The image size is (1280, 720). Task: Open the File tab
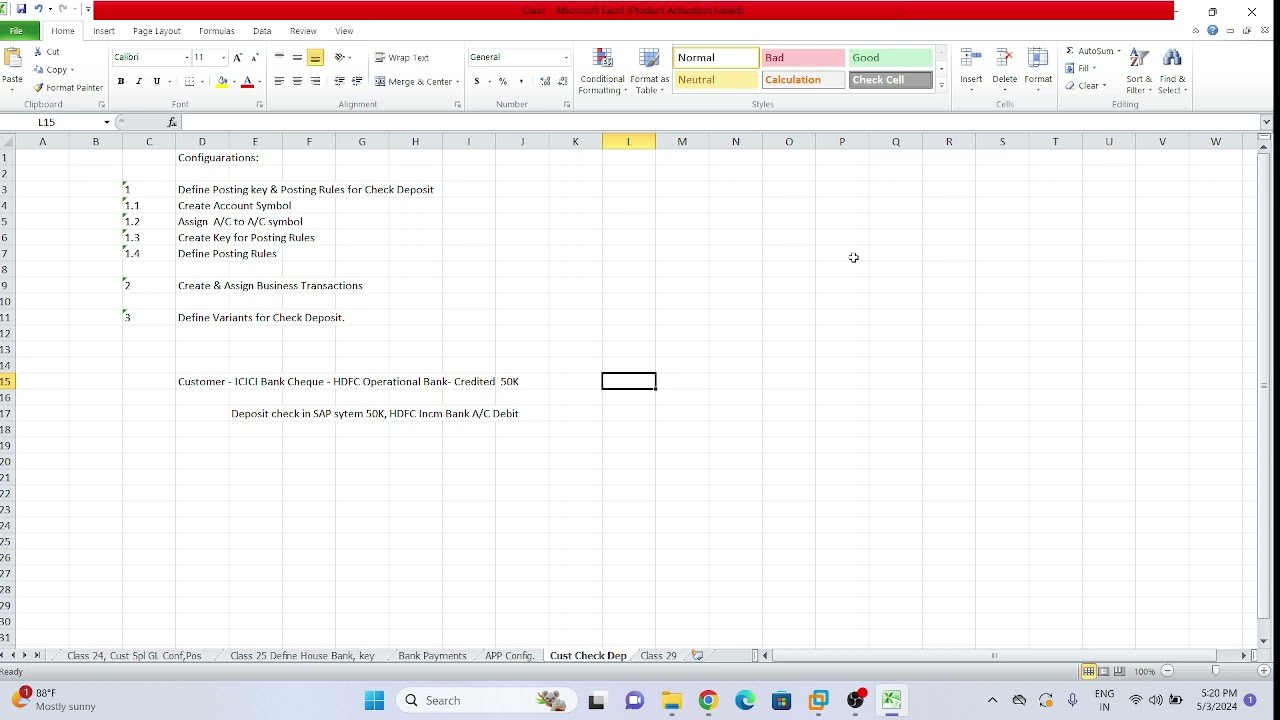pyautogui.click(x=17, y=31)
